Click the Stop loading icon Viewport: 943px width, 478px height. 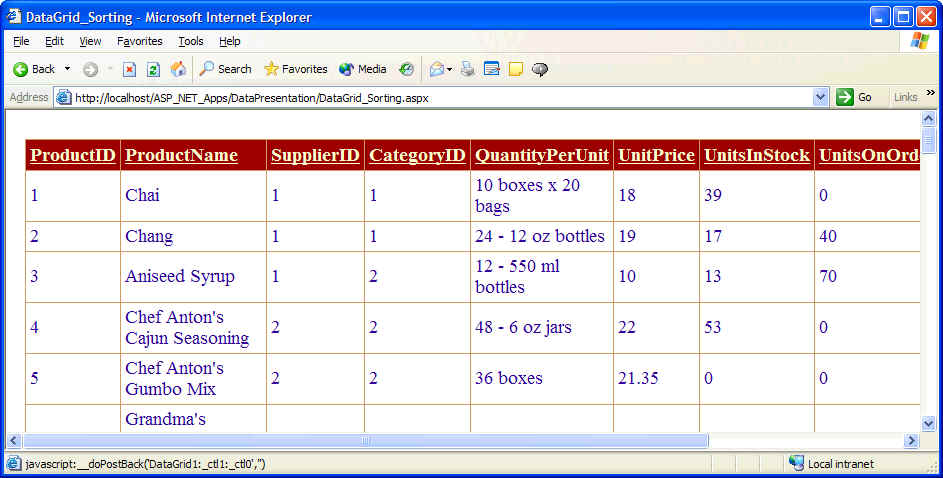pos(129,69)
